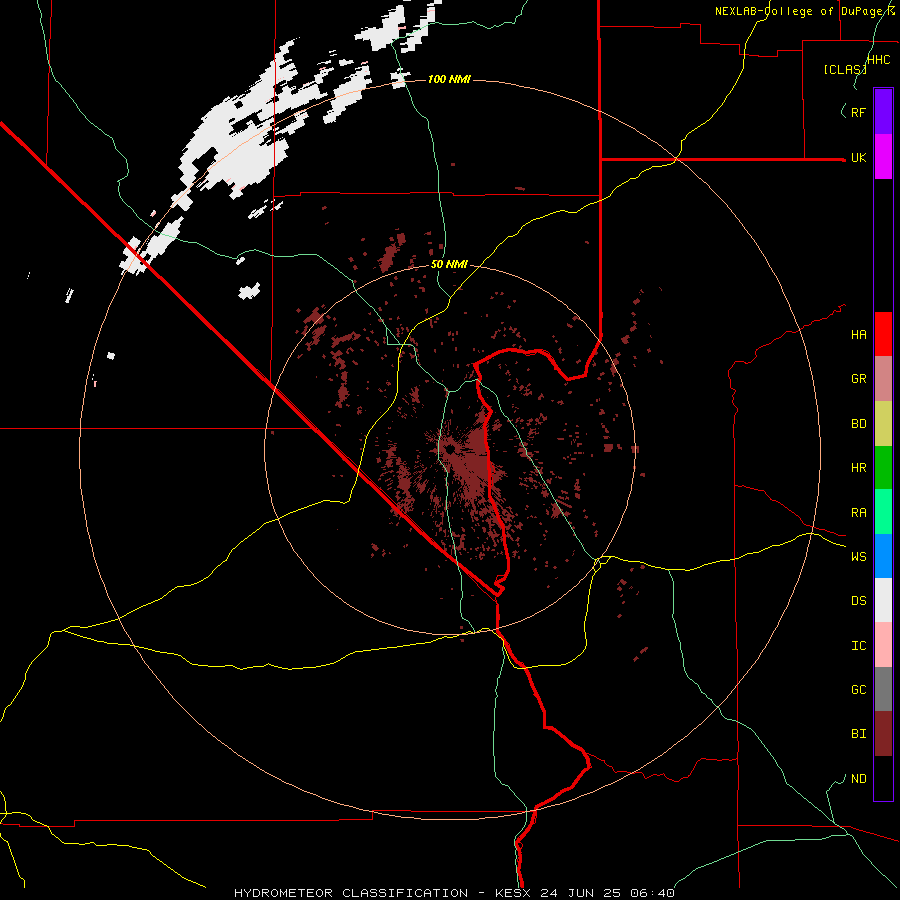Screen dimensions: 900x900
Task: Click the ND legend label
Action: (859, 779)
